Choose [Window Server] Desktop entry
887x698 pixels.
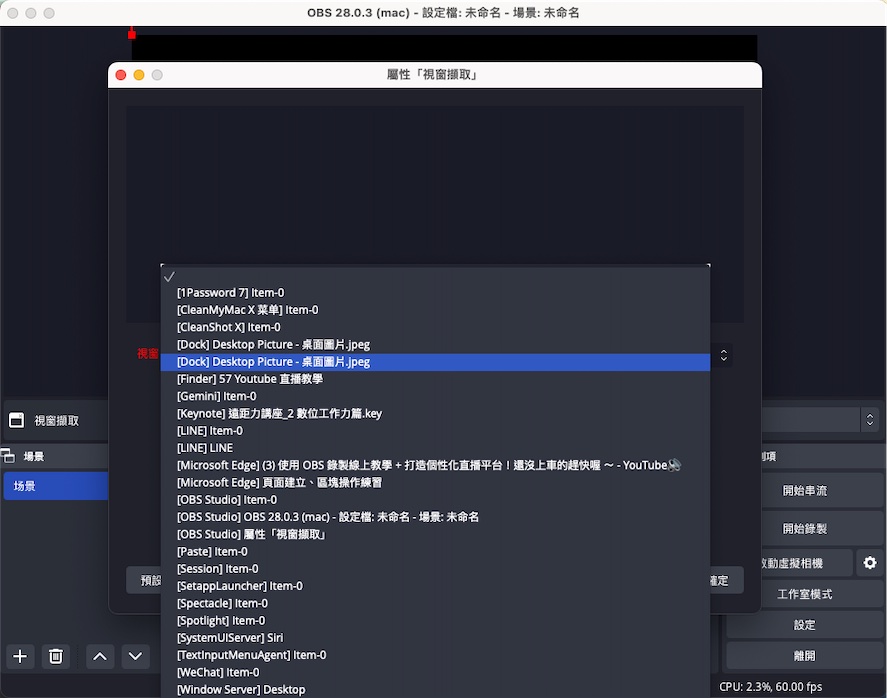tap(435, 690)
